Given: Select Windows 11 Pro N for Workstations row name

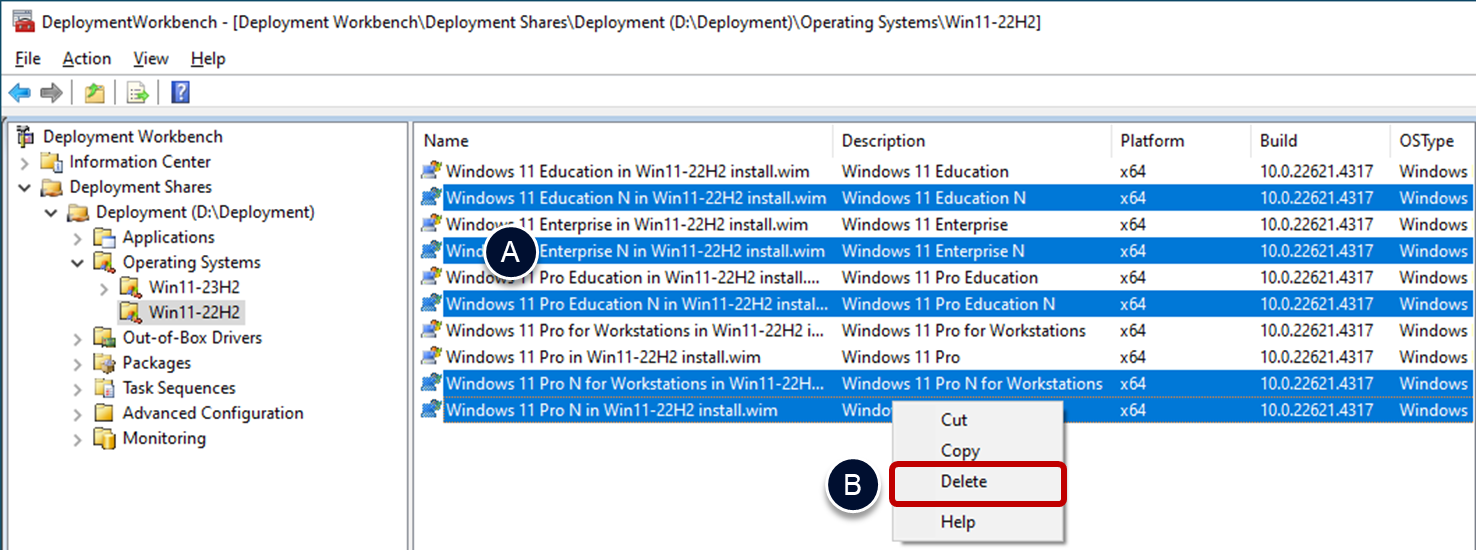Looking at the screenshot, I should 635,383.
